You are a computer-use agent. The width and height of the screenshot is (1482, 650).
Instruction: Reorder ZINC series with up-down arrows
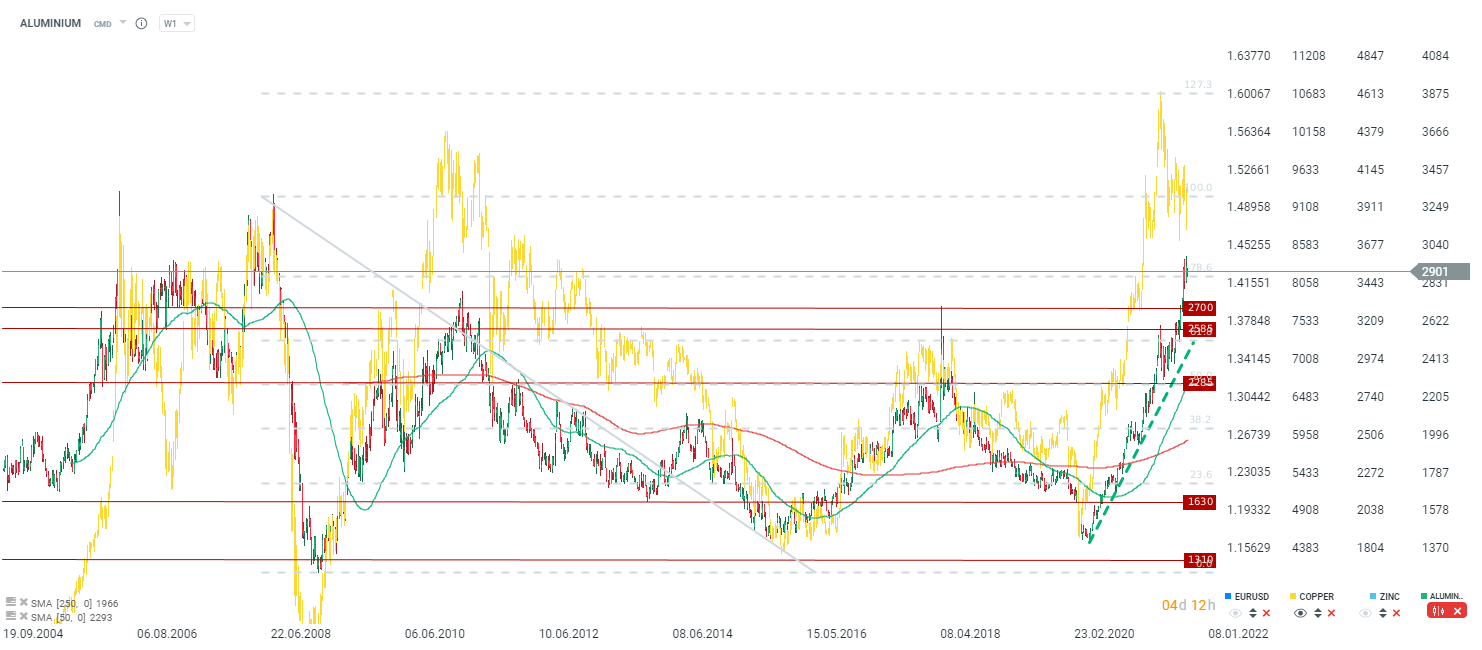(x=1383, y=613)
